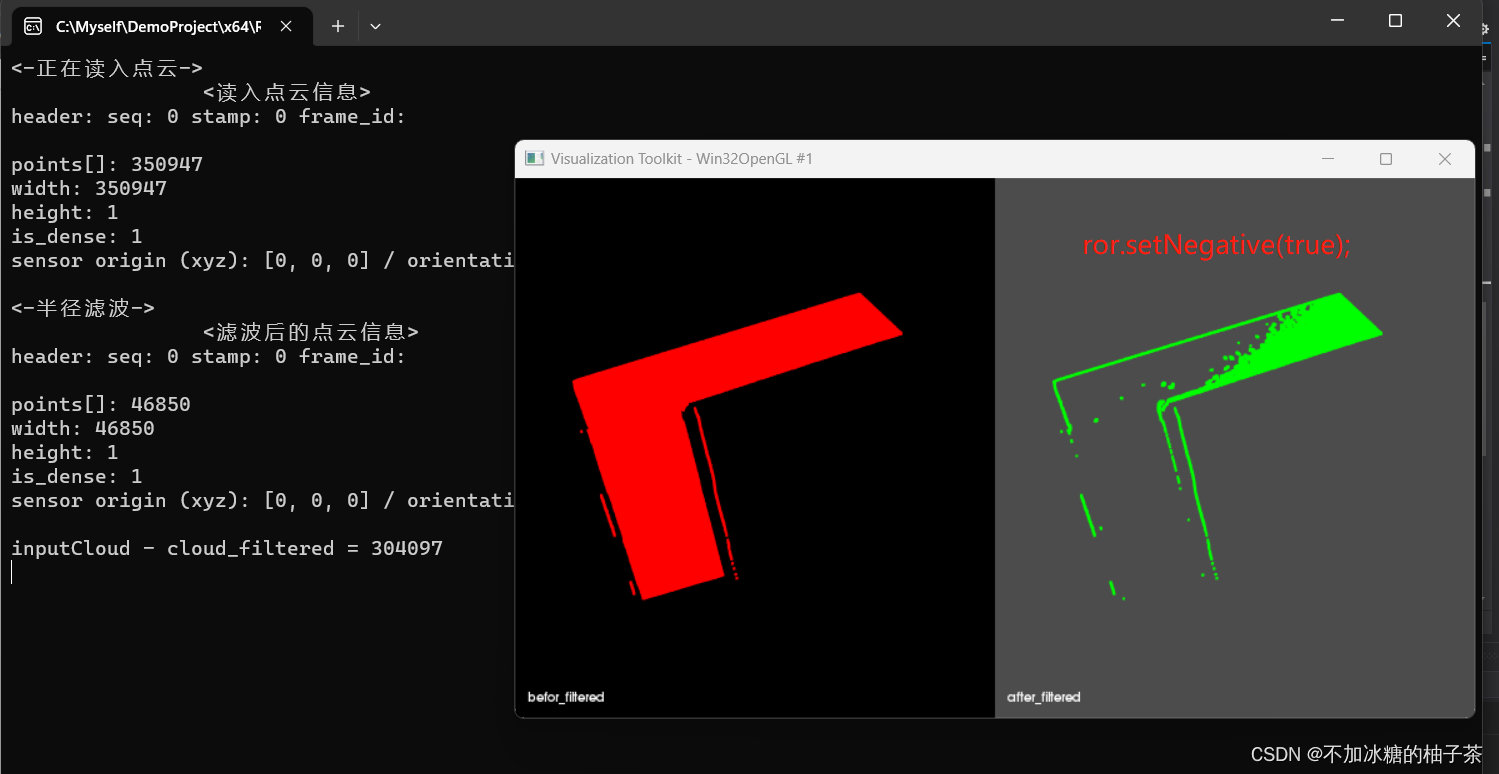Click the 'width: 350947' line
Viewport: 1499px width, 774px height.
point(89,189)
